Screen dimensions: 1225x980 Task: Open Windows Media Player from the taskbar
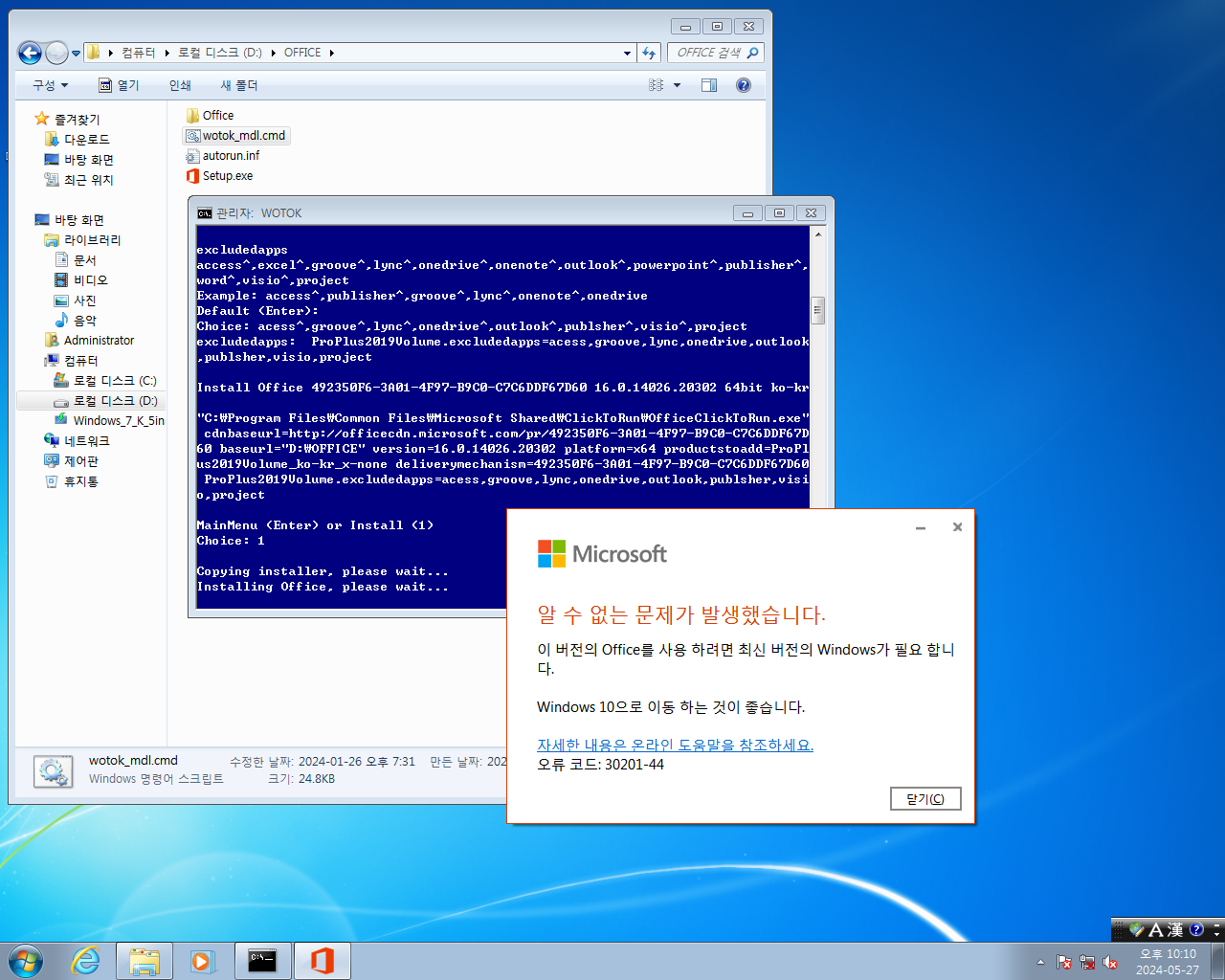(x=202, y=961)
